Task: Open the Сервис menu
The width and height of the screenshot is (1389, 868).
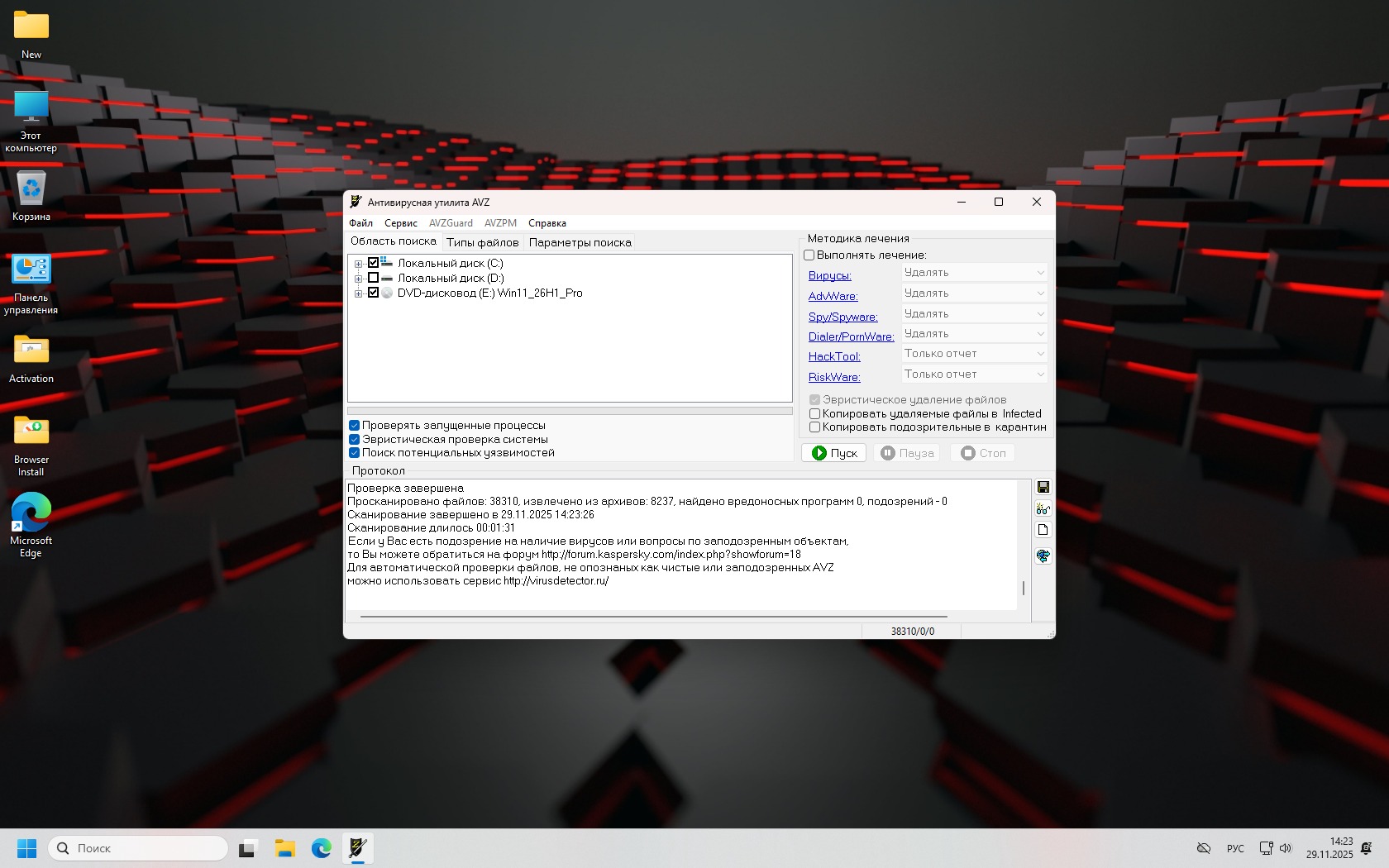Action: (400, 223)
